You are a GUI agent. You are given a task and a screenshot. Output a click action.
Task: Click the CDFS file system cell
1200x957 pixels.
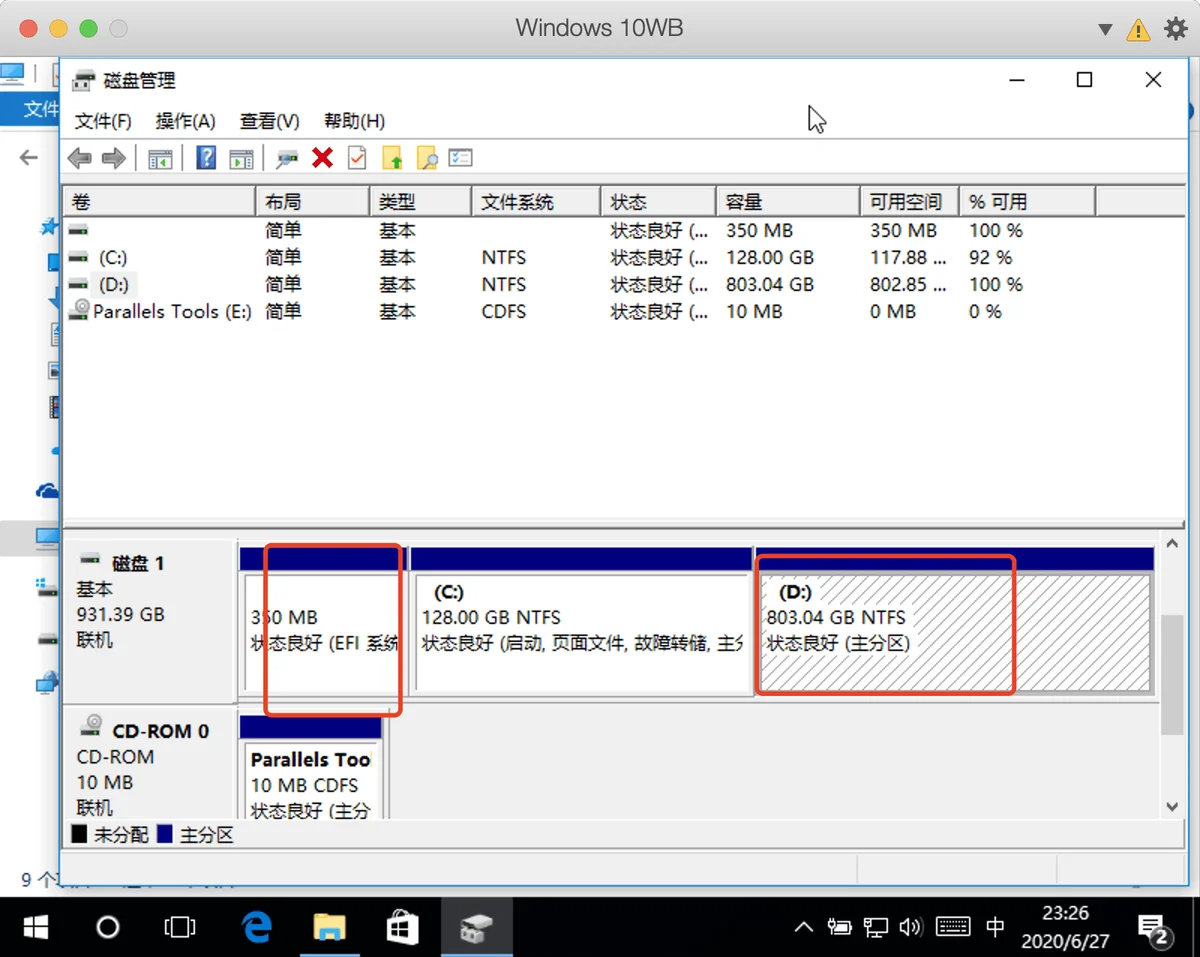(x=503, y=311)
